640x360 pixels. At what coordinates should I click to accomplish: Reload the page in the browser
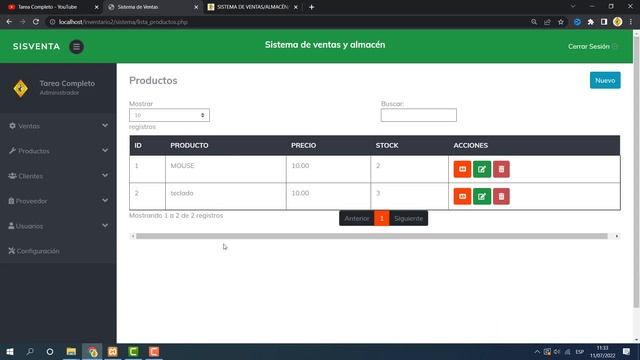(x=36, y=22)
